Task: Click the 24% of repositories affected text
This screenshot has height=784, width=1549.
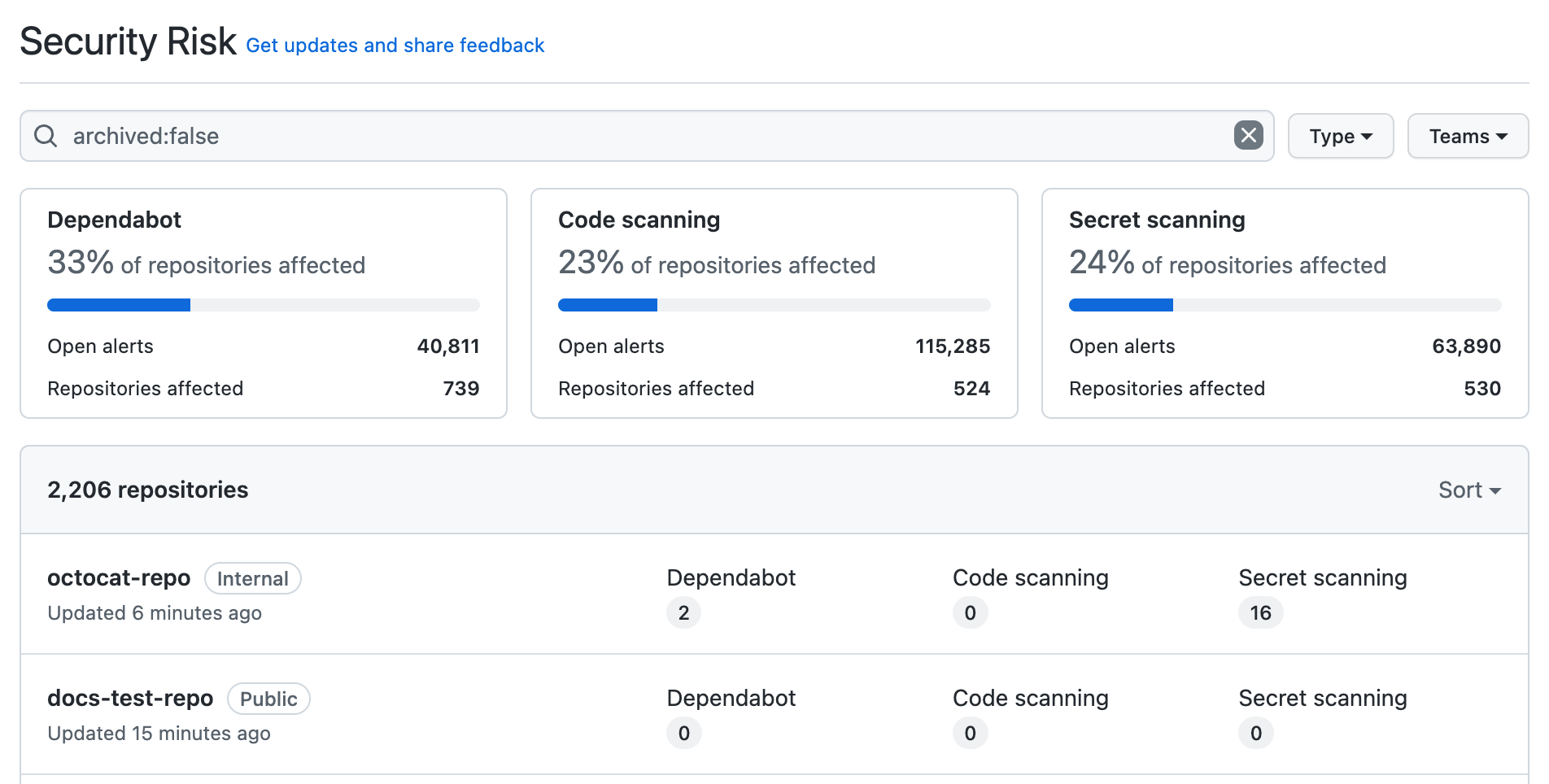Action: pyautogui.click(x=1228, y=264)
